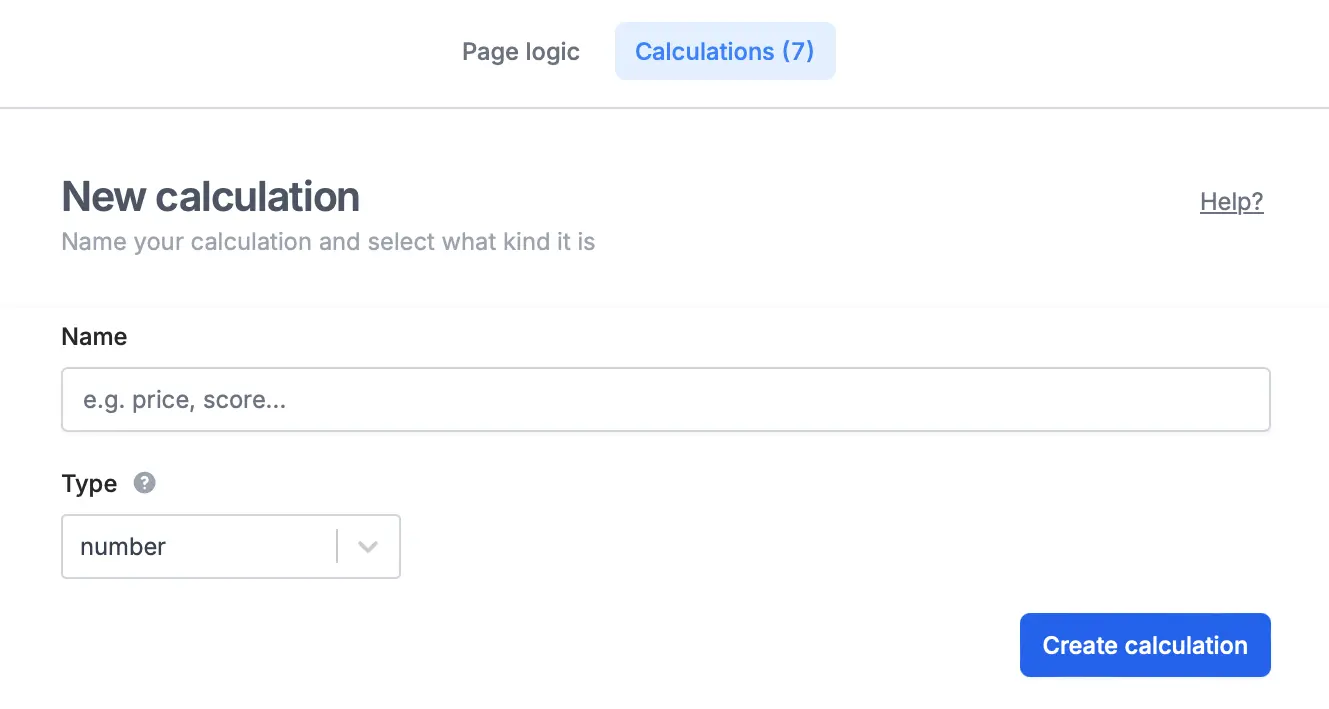
Task: Click the Create calculation button
Action: coord(1144,645)
